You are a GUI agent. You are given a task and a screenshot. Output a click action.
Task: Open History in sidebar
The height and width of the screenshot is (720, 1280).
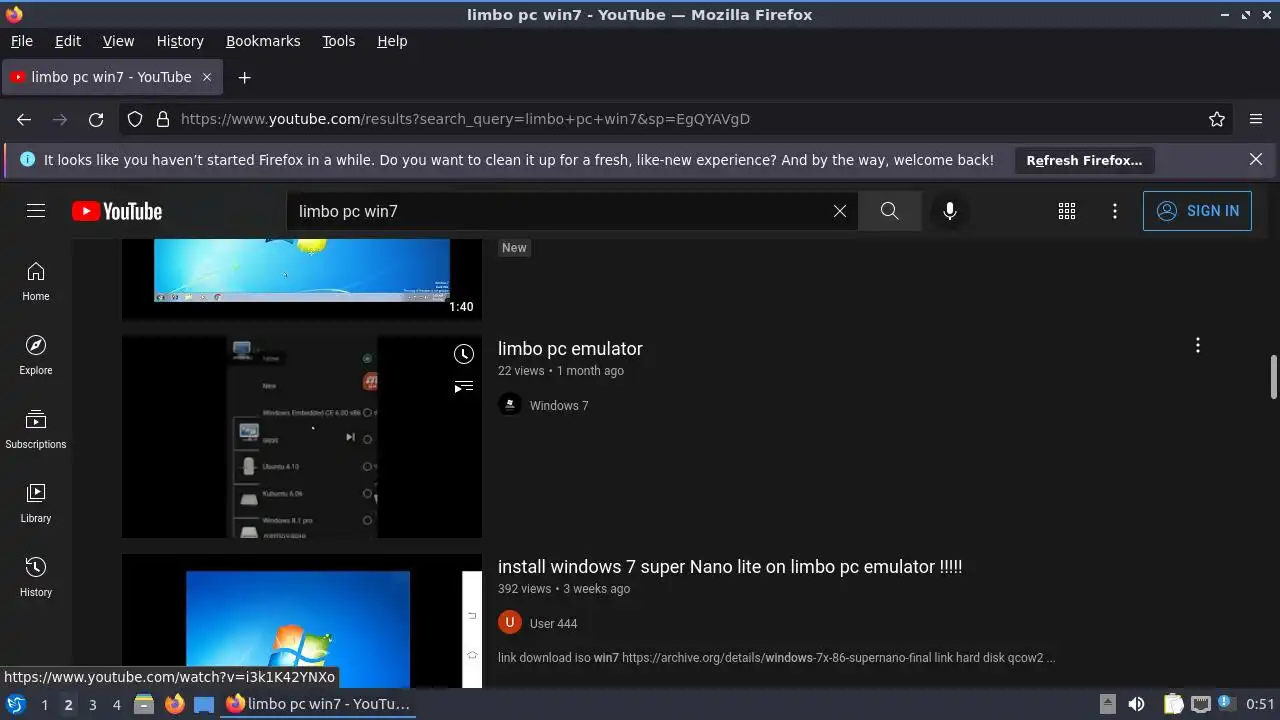coord(36,578)
